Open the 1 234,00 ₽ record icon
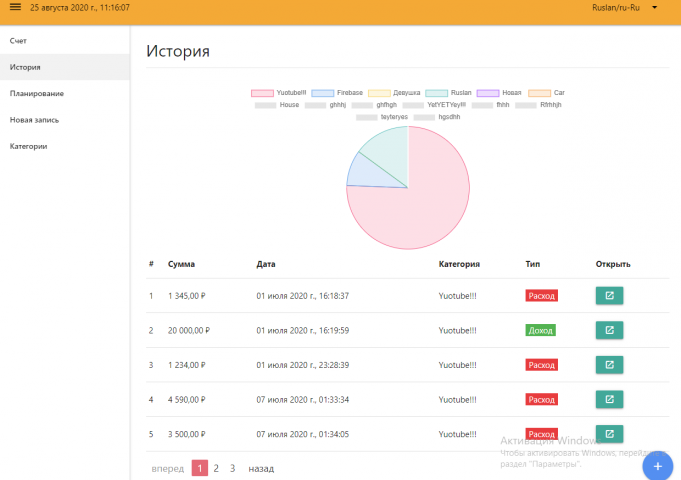Screen dimensions: 681x480 click(x=609, y=365)
